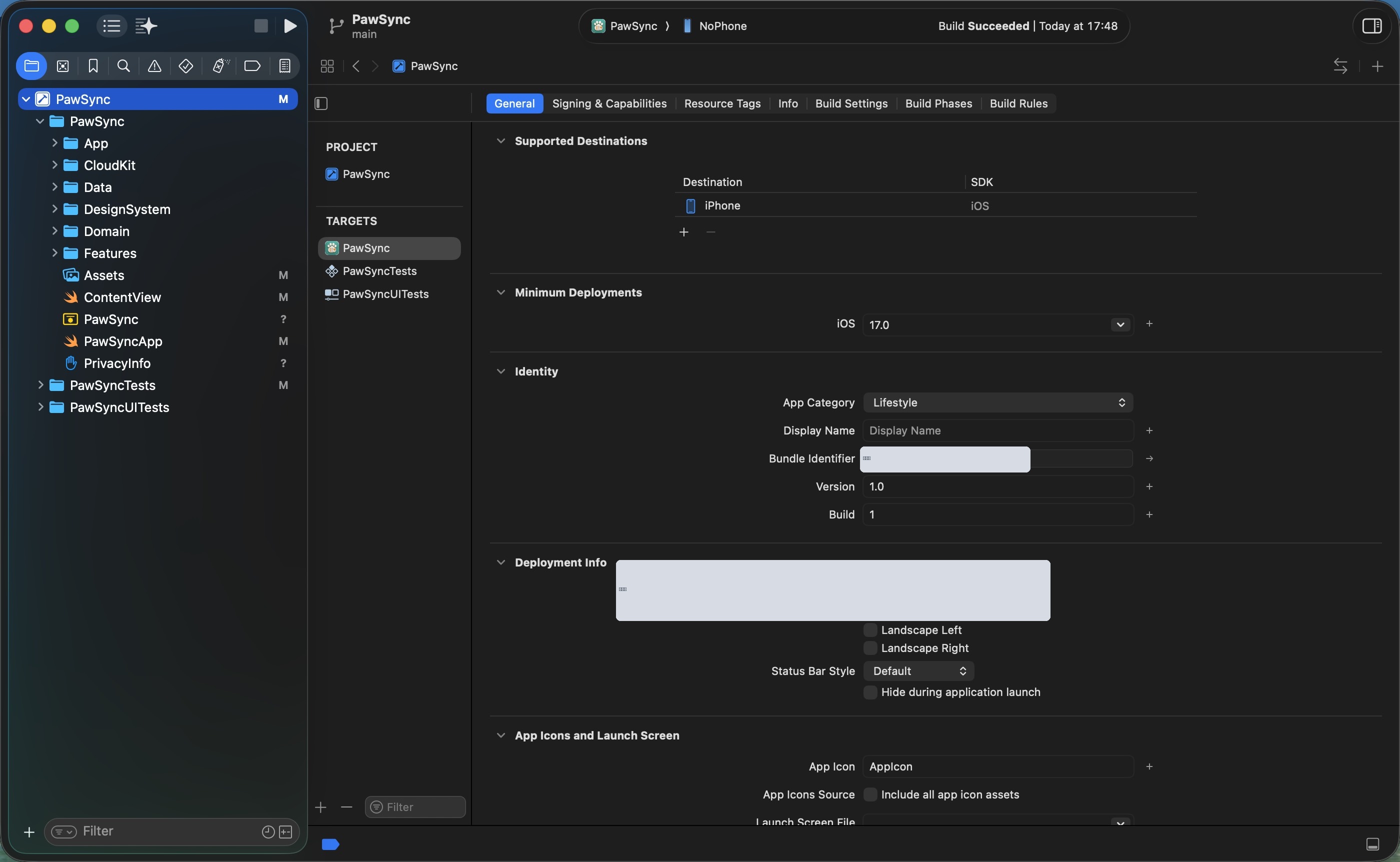
Task: Select the NoPhone run destination
Action: [x=715, y=25]
